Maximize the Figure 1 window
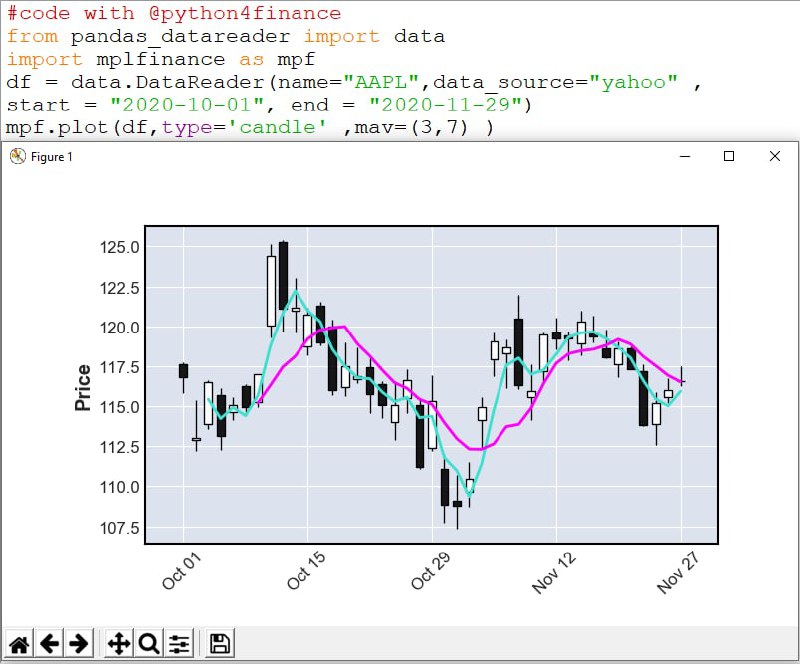The width and height of the screenshot is (800, 664). (729, 156)
